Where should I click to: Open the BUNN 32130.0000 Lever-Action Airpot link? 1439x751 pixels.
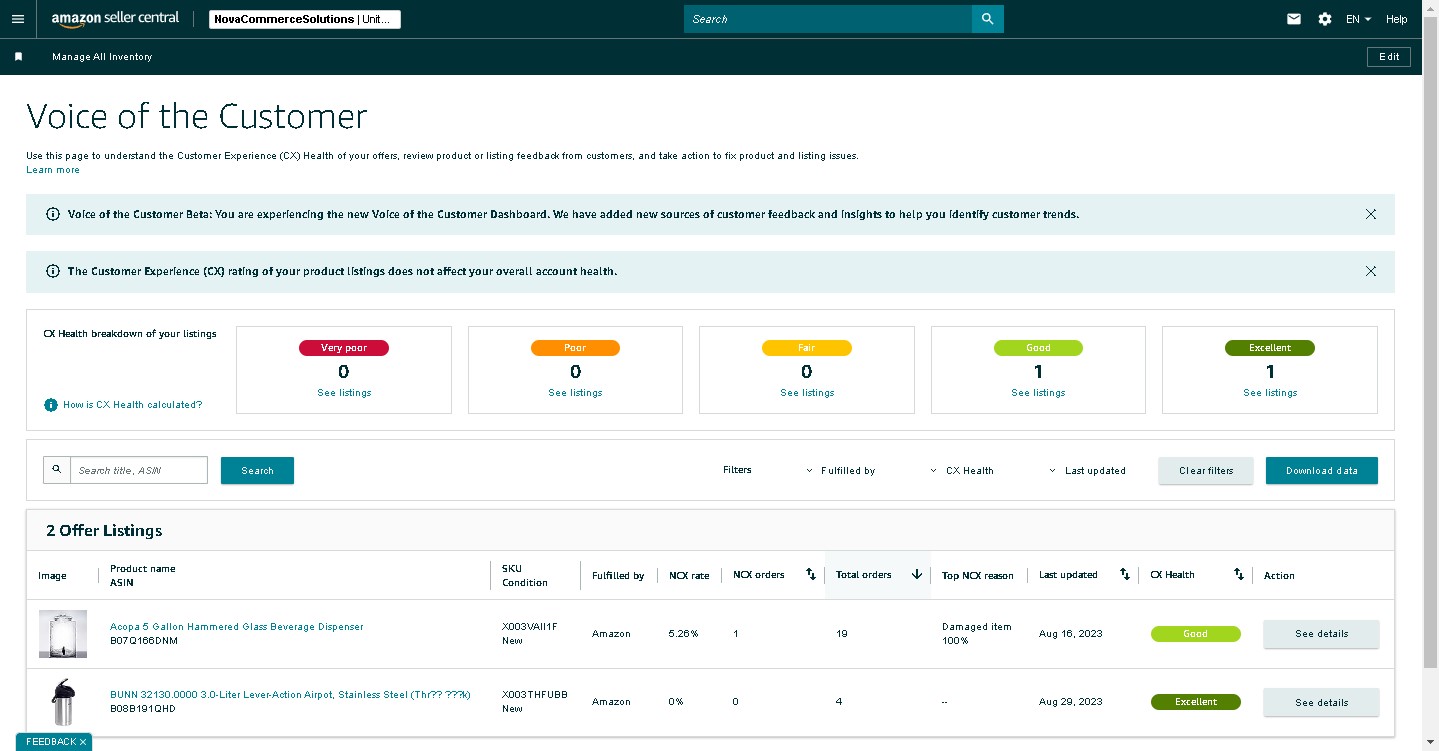click(x=290, y=695)
